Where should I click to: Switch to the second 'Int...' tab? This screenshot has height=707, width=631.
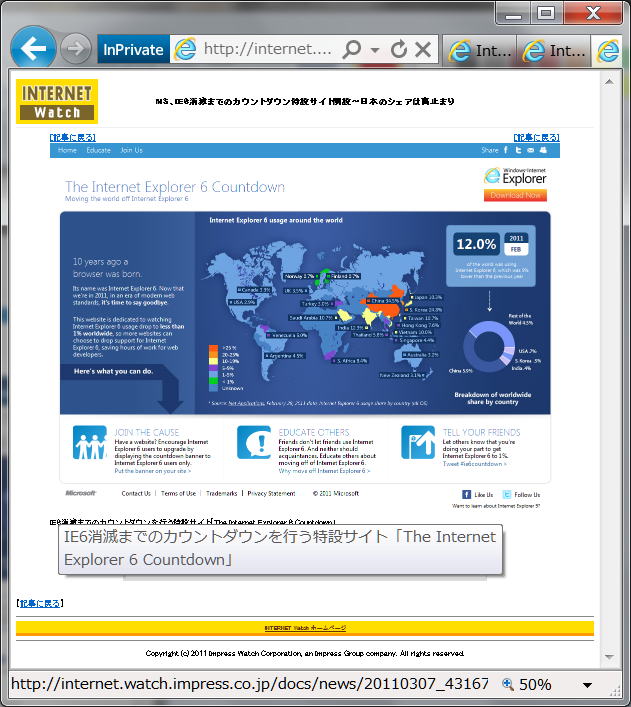click(553, 50)
